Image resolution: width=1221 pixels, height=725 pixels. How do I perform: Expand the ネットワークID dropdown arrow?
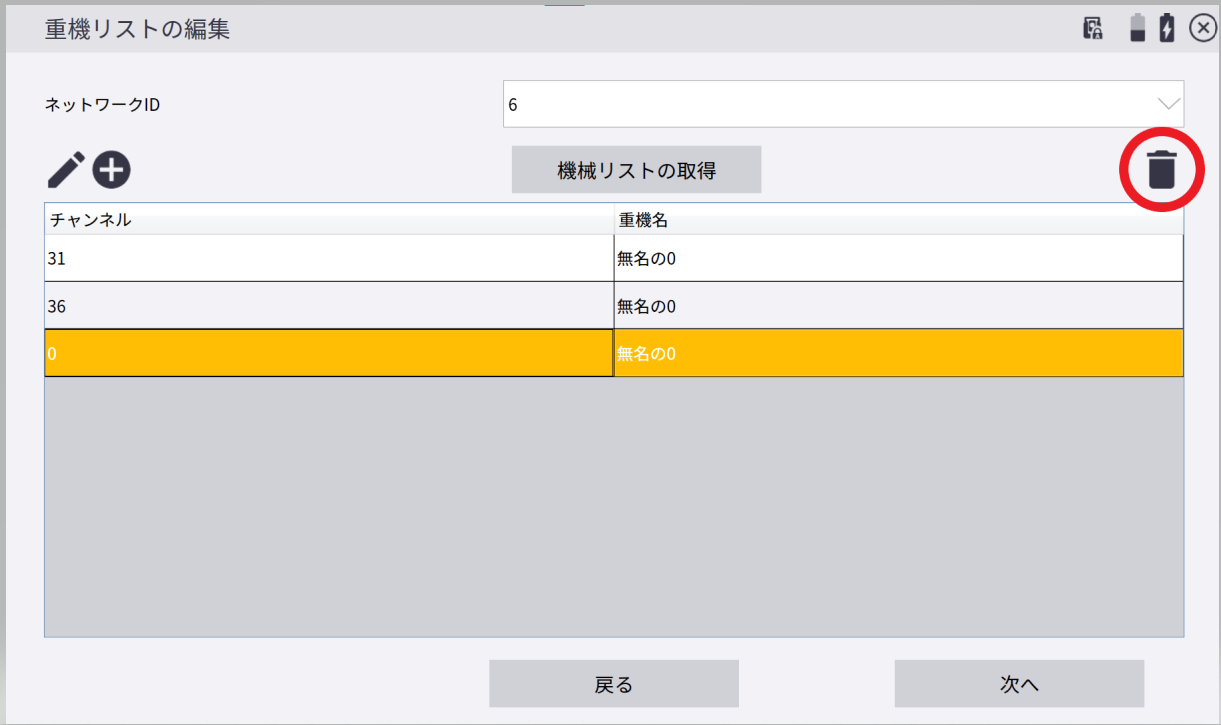[x=1167, y=104]
